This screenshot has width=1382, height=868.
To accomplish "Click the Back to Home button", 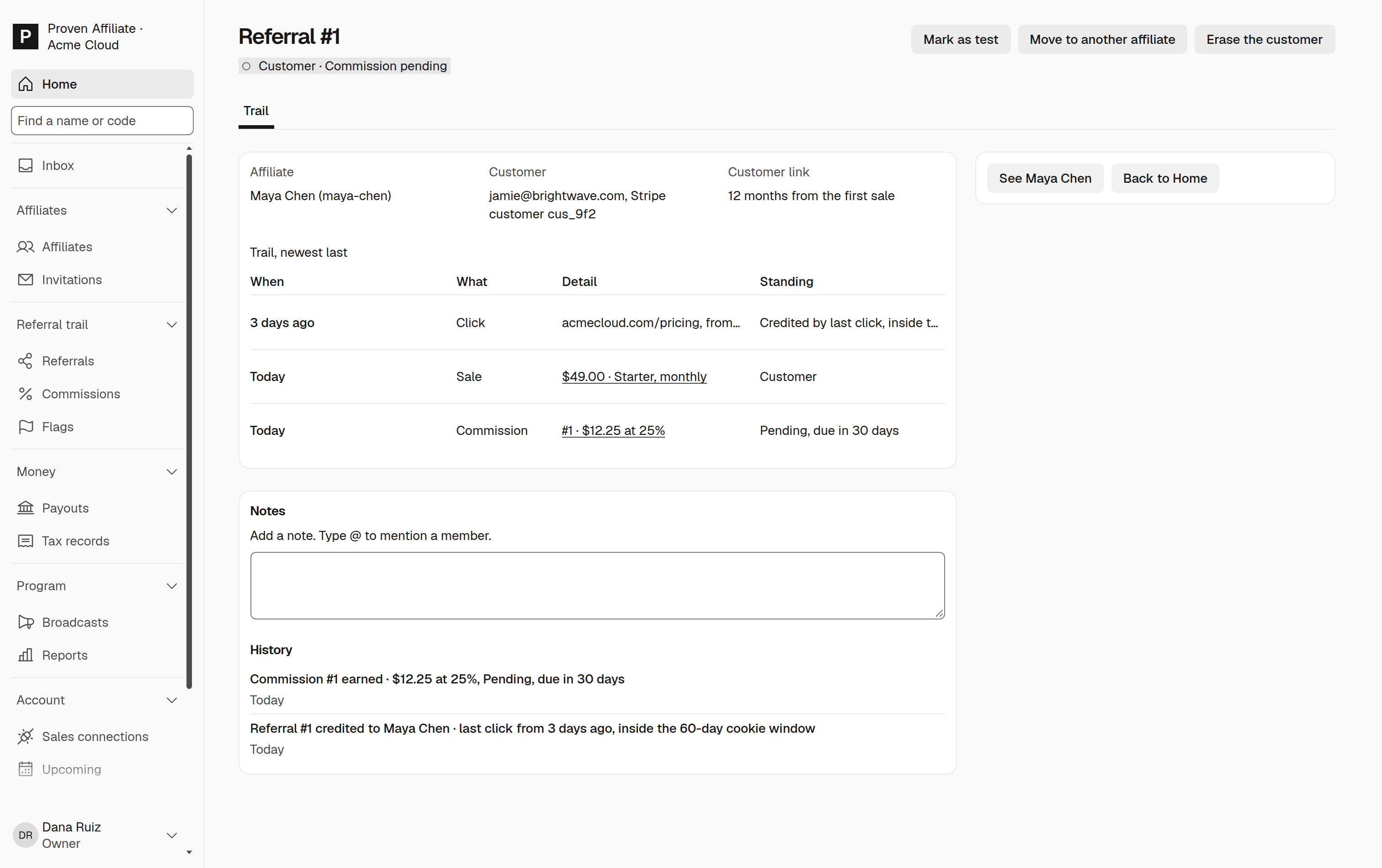I will point(1165,179).
